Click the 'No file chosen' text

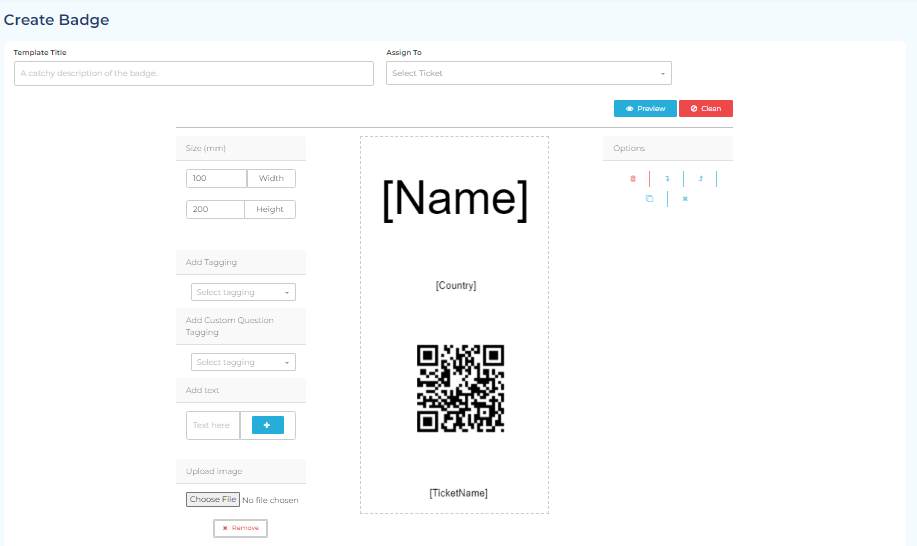pyautogui.click(x=270, y=500)
